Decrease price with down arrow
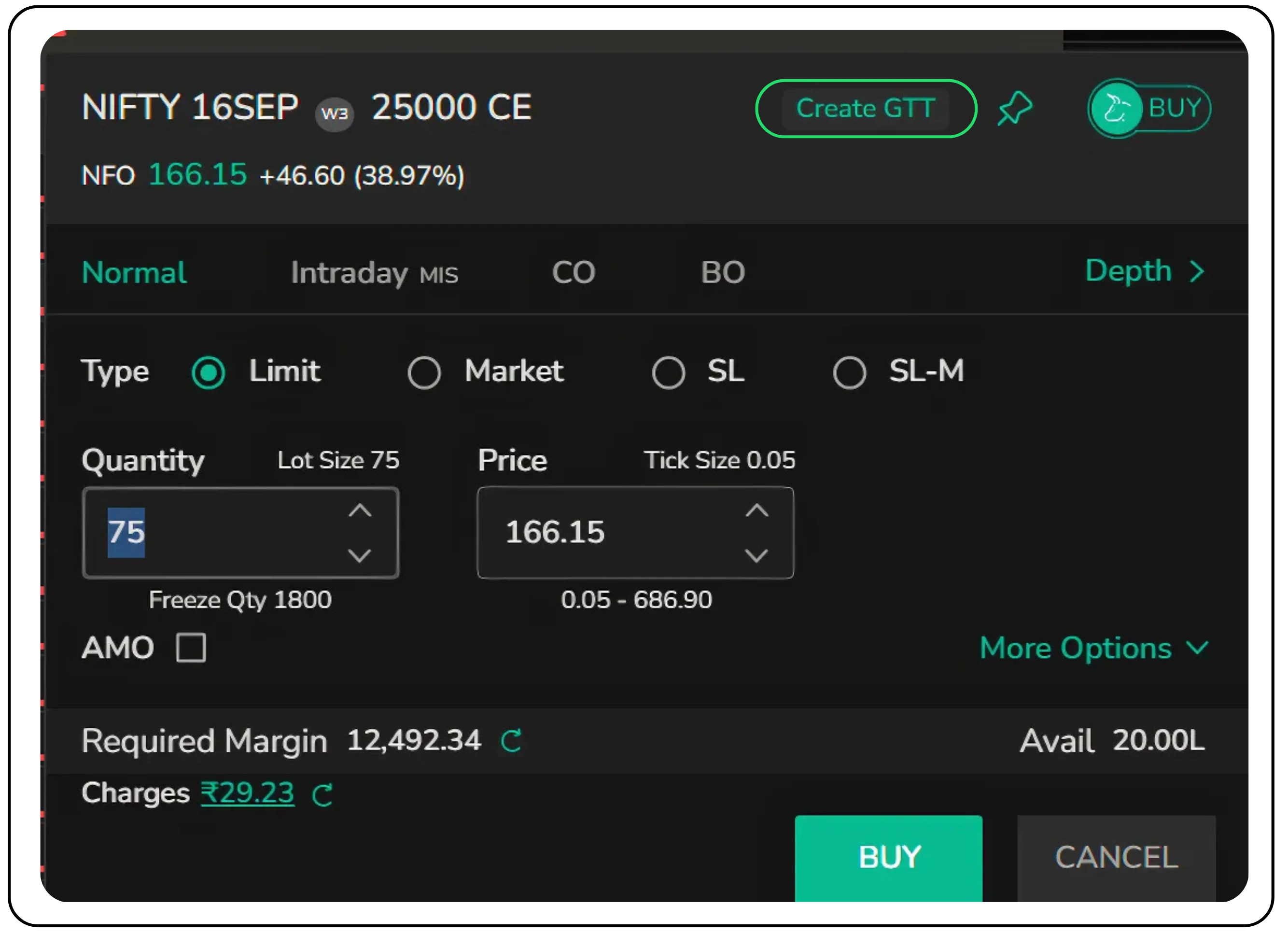1288x934 pixels. [756, 555]
